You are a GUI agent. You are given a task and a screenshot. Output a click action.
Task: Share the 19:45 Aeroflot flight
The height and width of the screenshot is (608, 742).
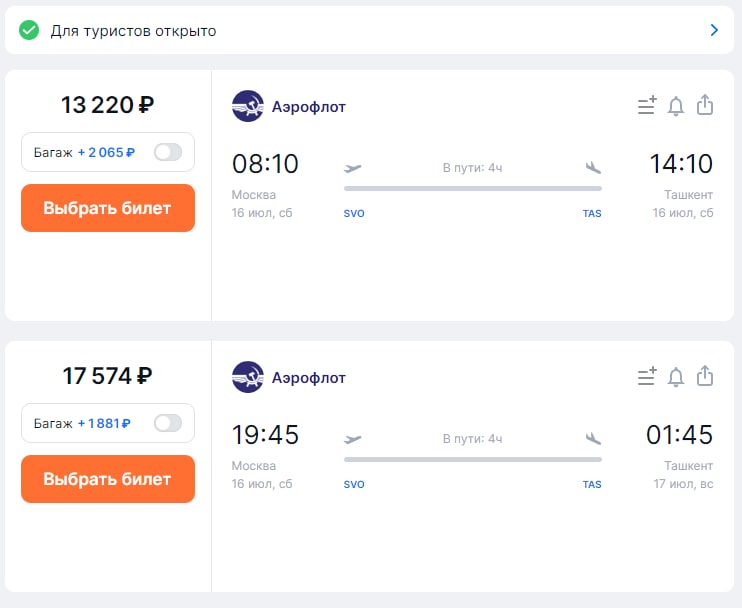click(x=705, y=376)
